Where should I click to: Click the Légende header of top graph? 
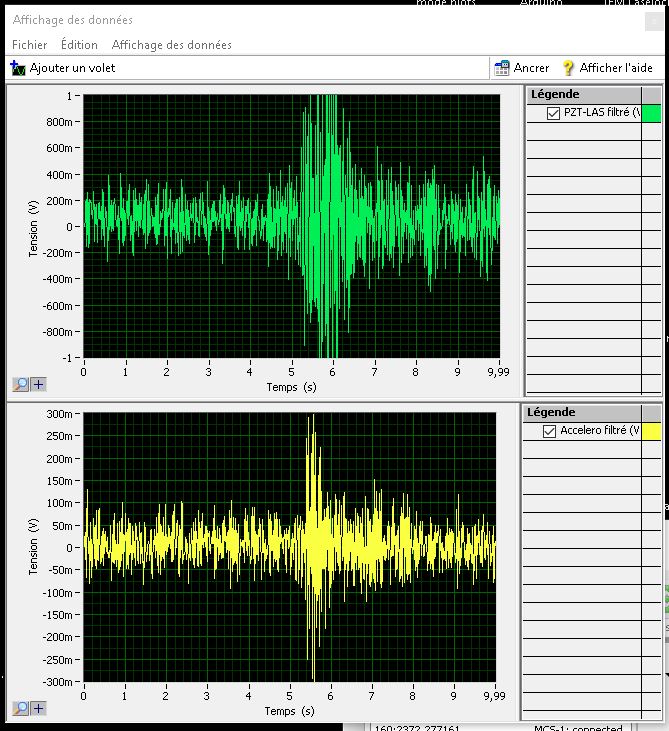pos(555,94)
